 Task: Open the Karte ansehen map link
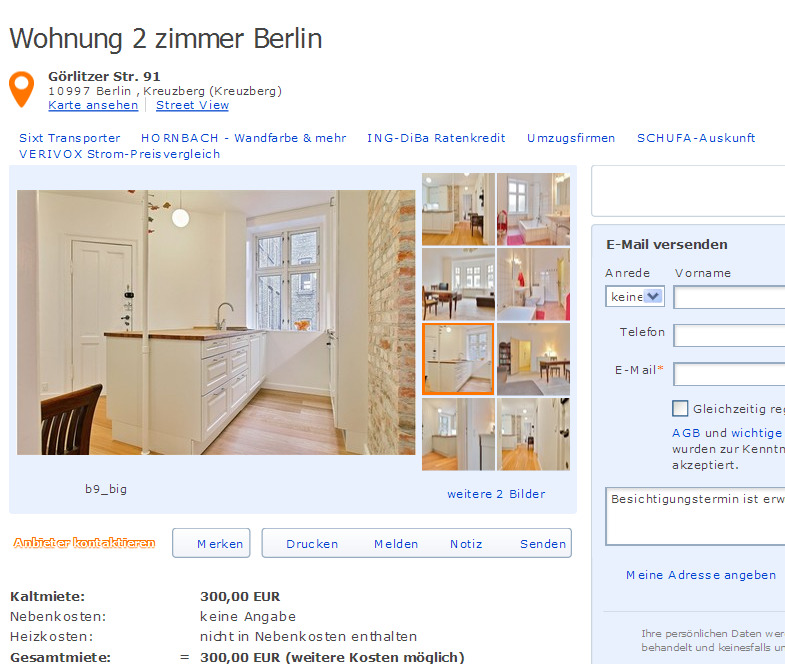point(93,105)
